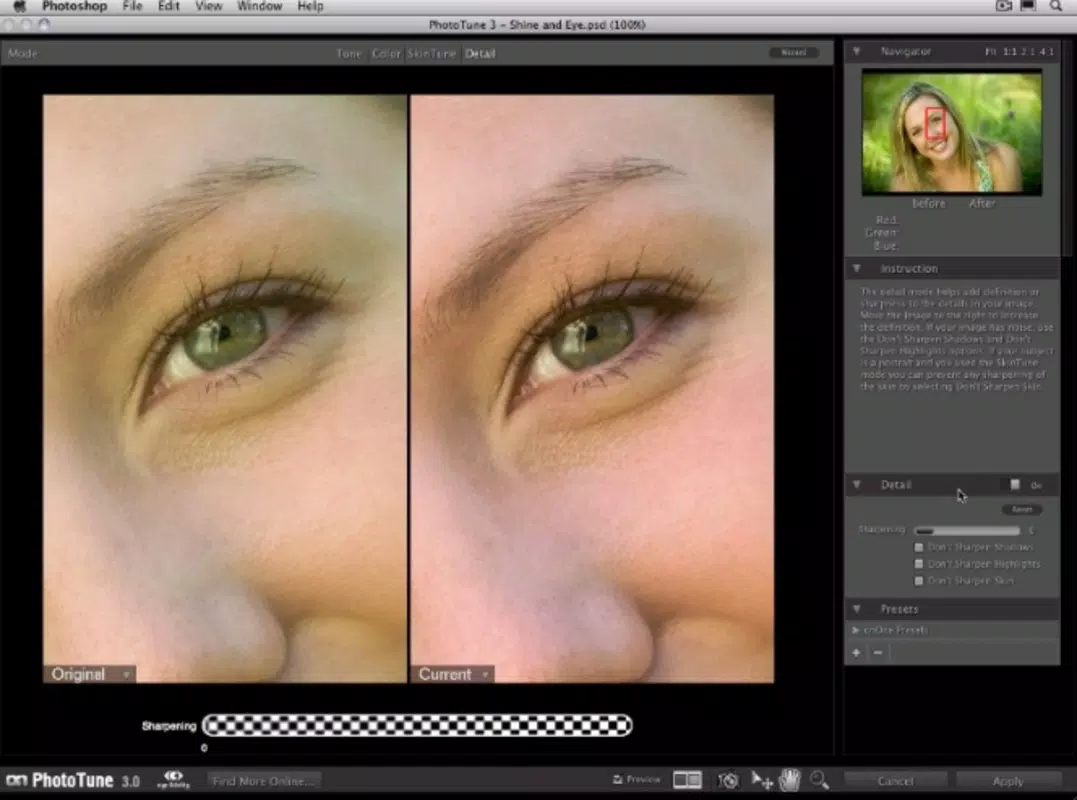
Task: Enable Don't Sharpen Skin
Action: (919, 581)
